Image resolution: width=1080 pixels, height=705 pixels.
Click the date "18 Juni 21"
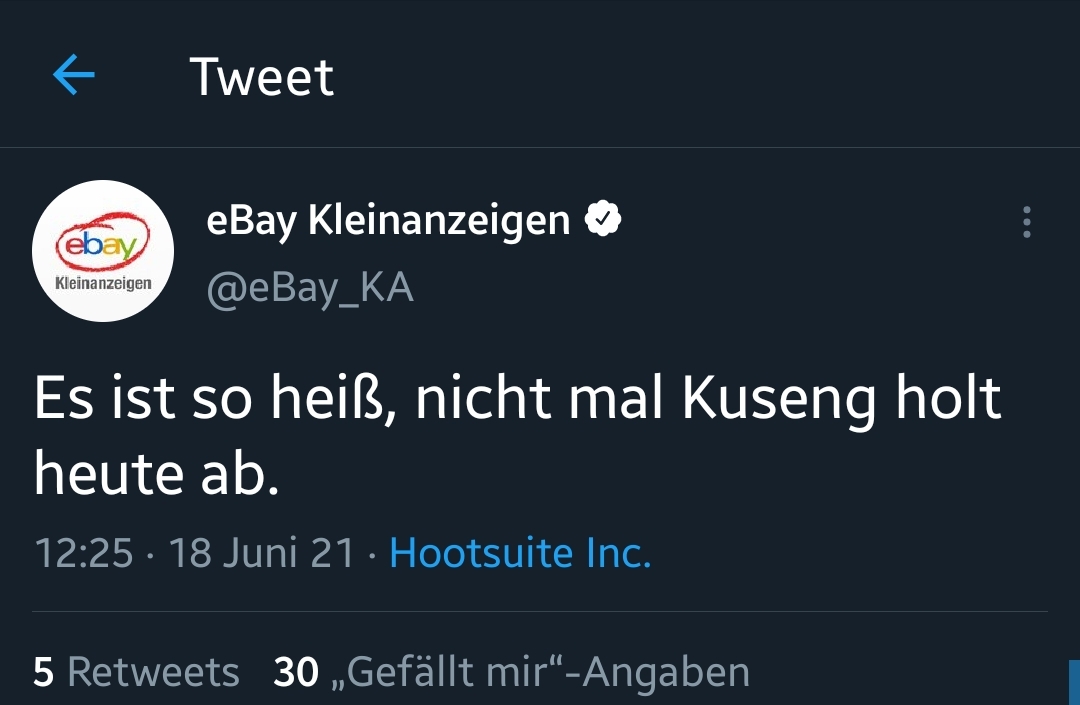(x=261, y=553)
